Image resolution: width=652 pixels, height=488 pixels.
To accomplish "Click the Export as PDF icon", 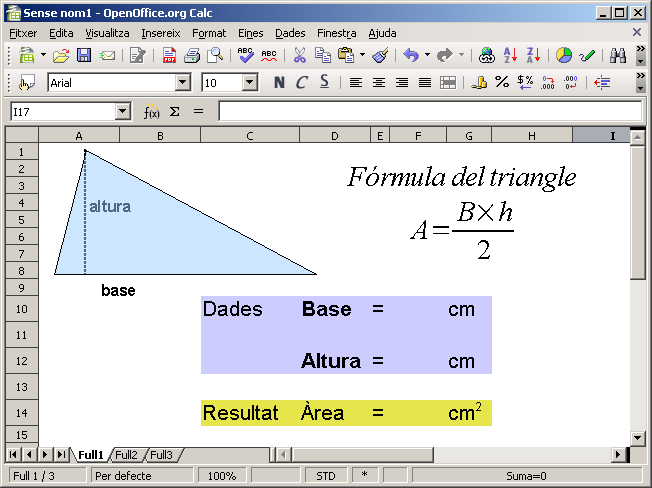I will (169, 56).
